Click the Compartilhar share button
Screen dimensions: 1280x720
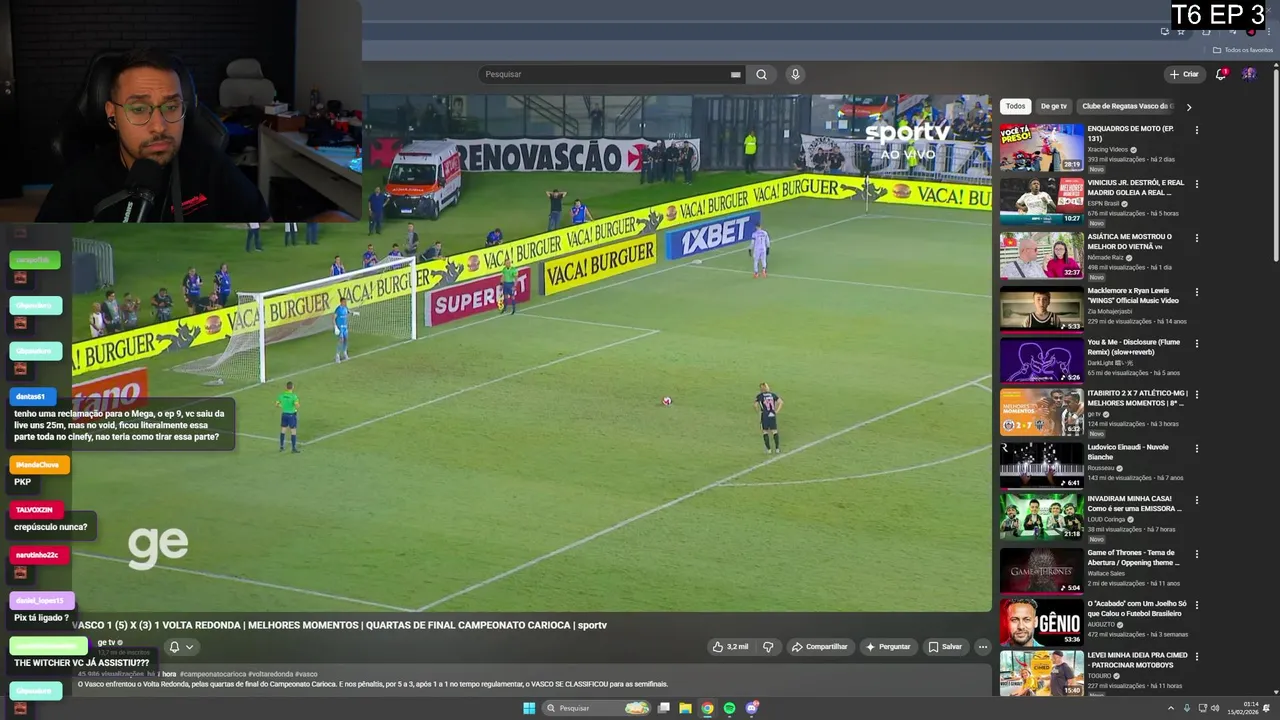[x=819, y=647]
